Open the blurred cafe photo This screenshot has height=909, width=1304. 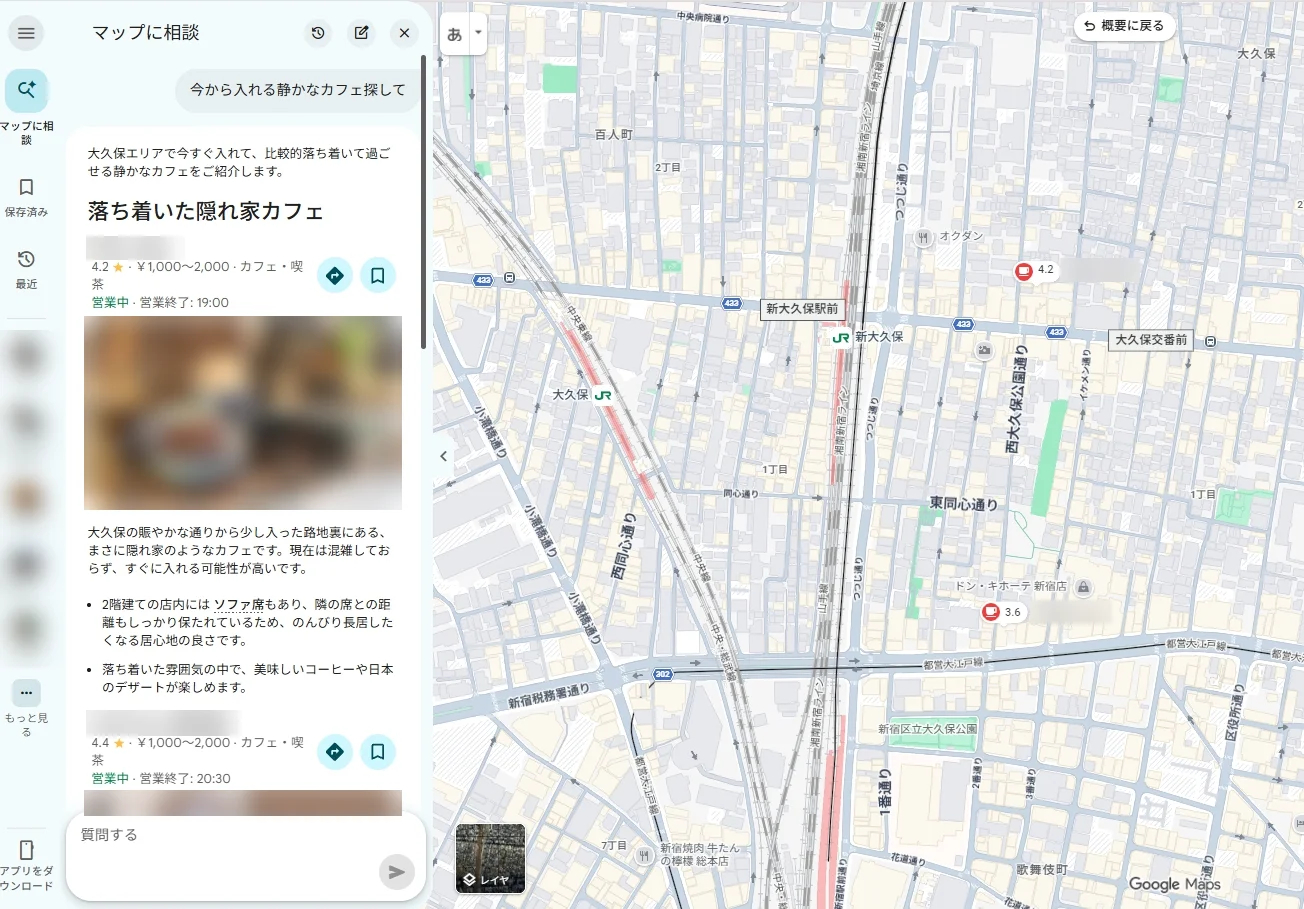coord(243,413)
